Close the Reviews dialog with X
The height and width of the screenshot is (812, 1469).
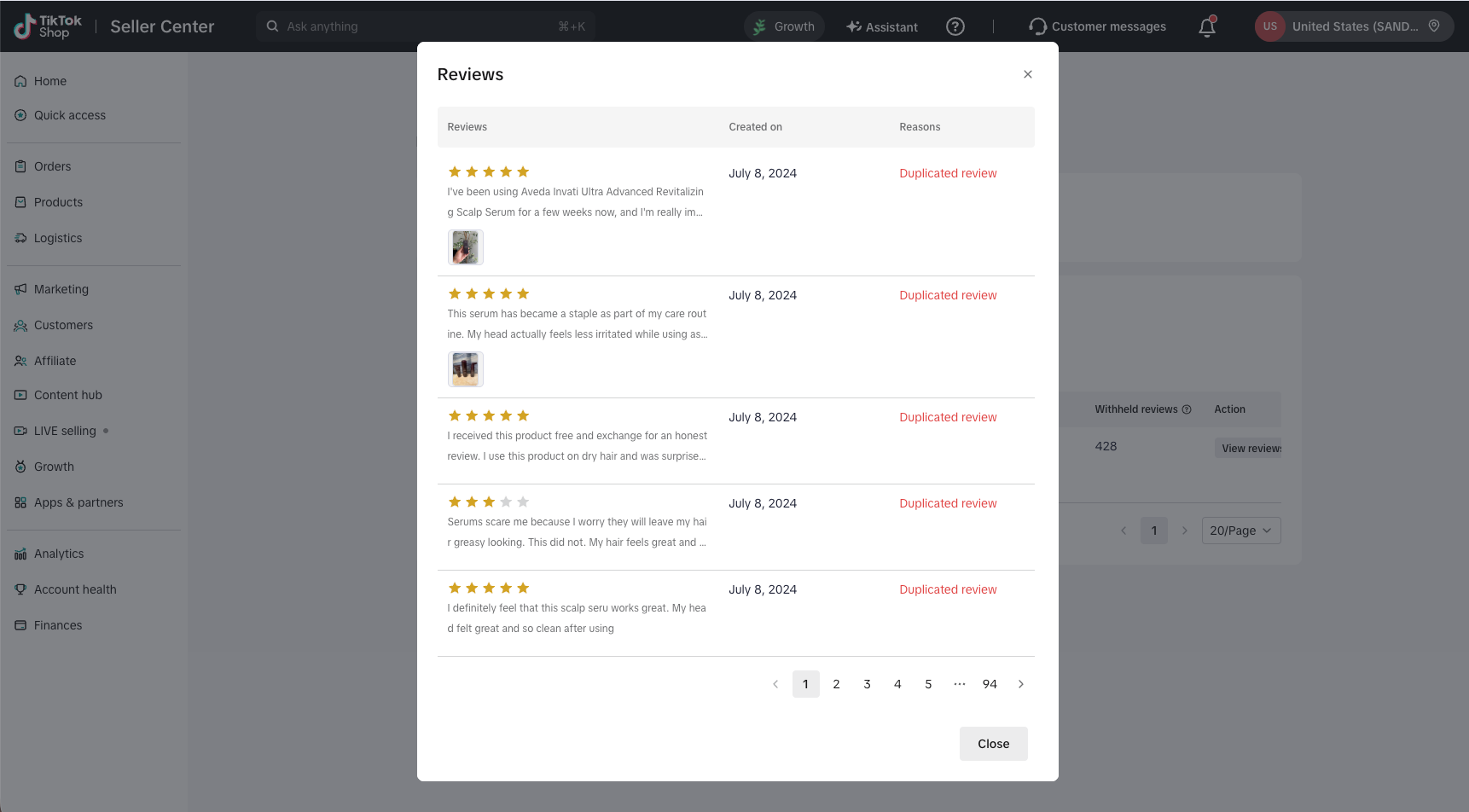1028,74
